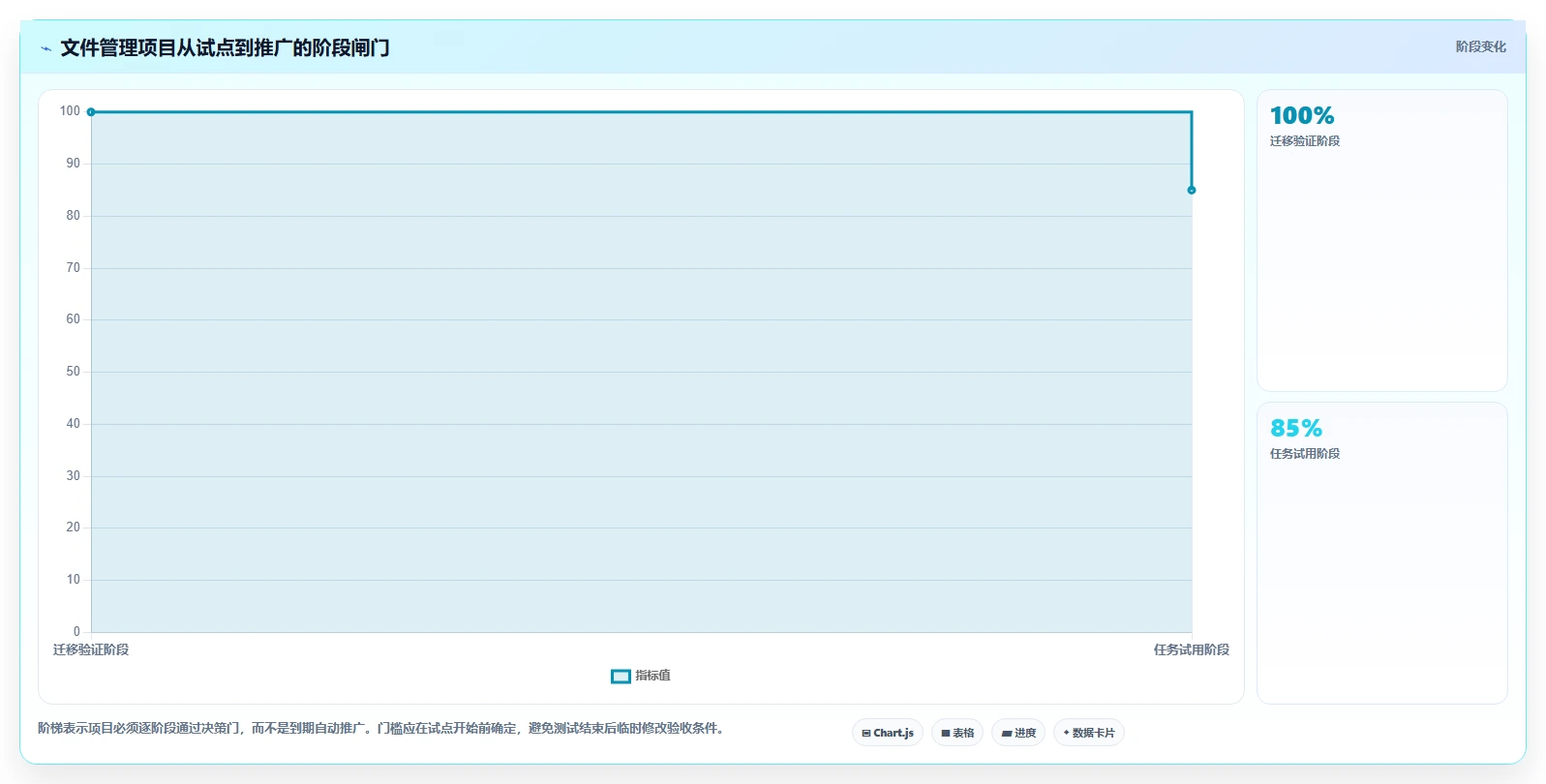Screen dimensions: 1546x784
Task: Select the 数据卡片 tag pill
Action: [x=1089, y=733]
